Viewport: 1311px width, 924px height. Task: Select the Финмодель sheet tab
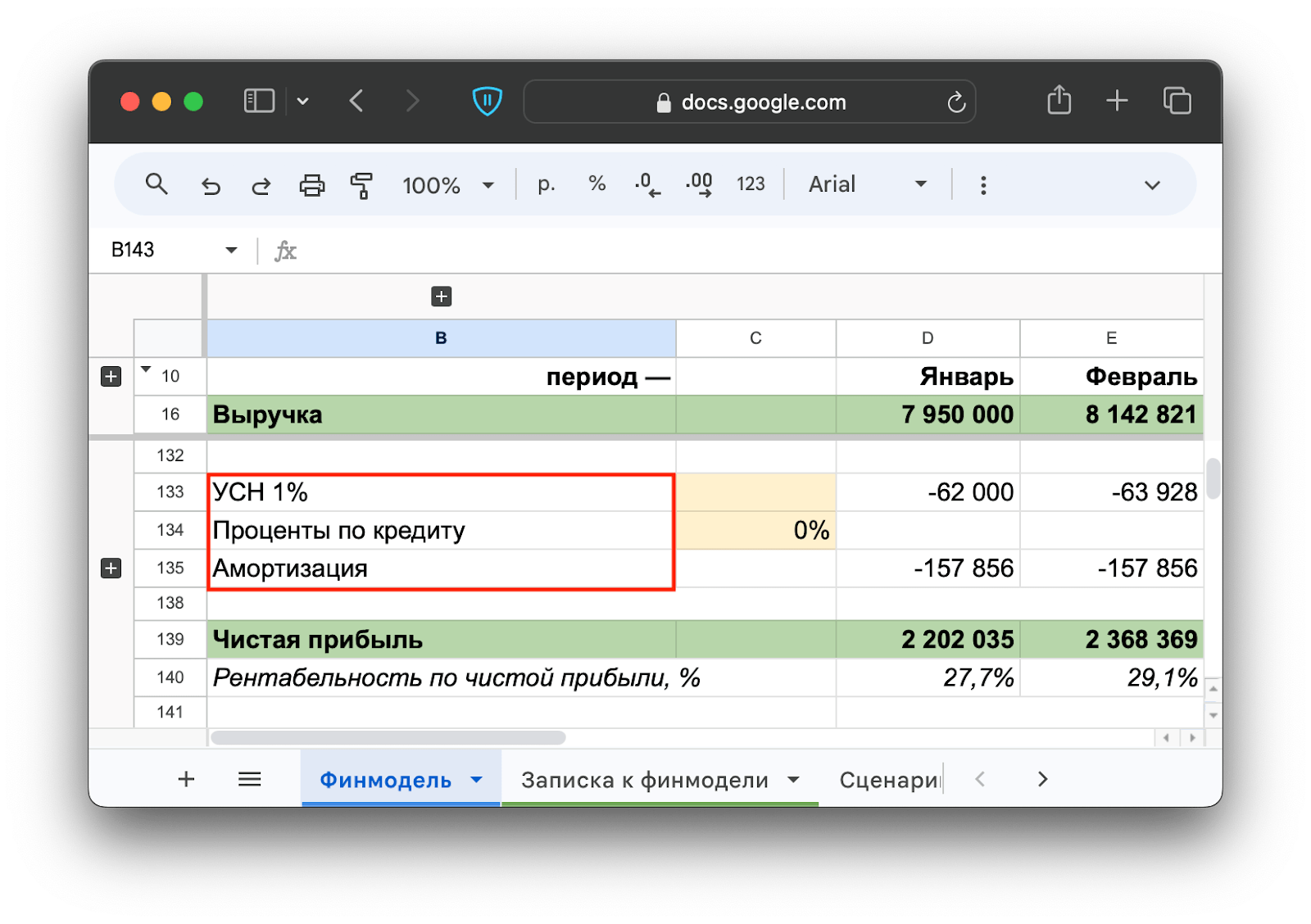(x=385, y=780)
